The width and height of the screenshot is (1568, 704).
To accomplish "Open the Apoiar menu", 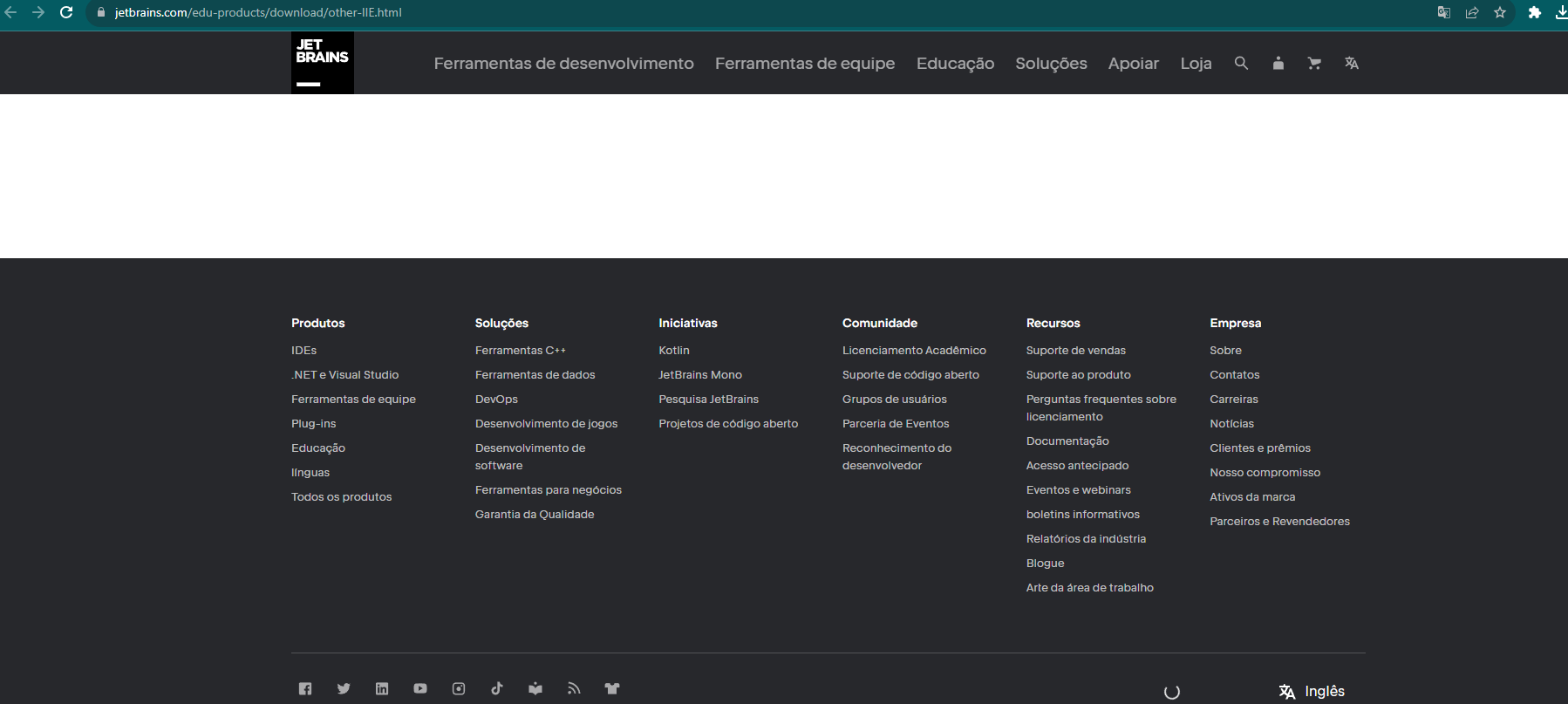I will 1134,63.
